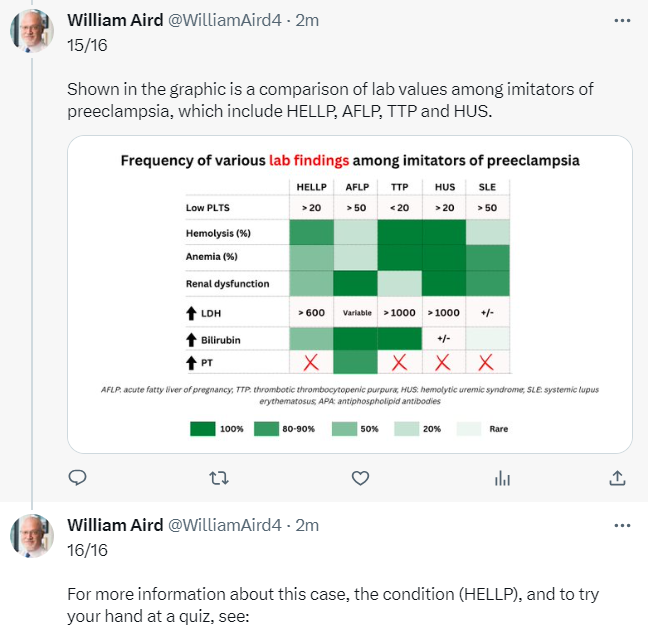
Task: Click the 2m timestamp on first tweet
Action: pos(307,20)
